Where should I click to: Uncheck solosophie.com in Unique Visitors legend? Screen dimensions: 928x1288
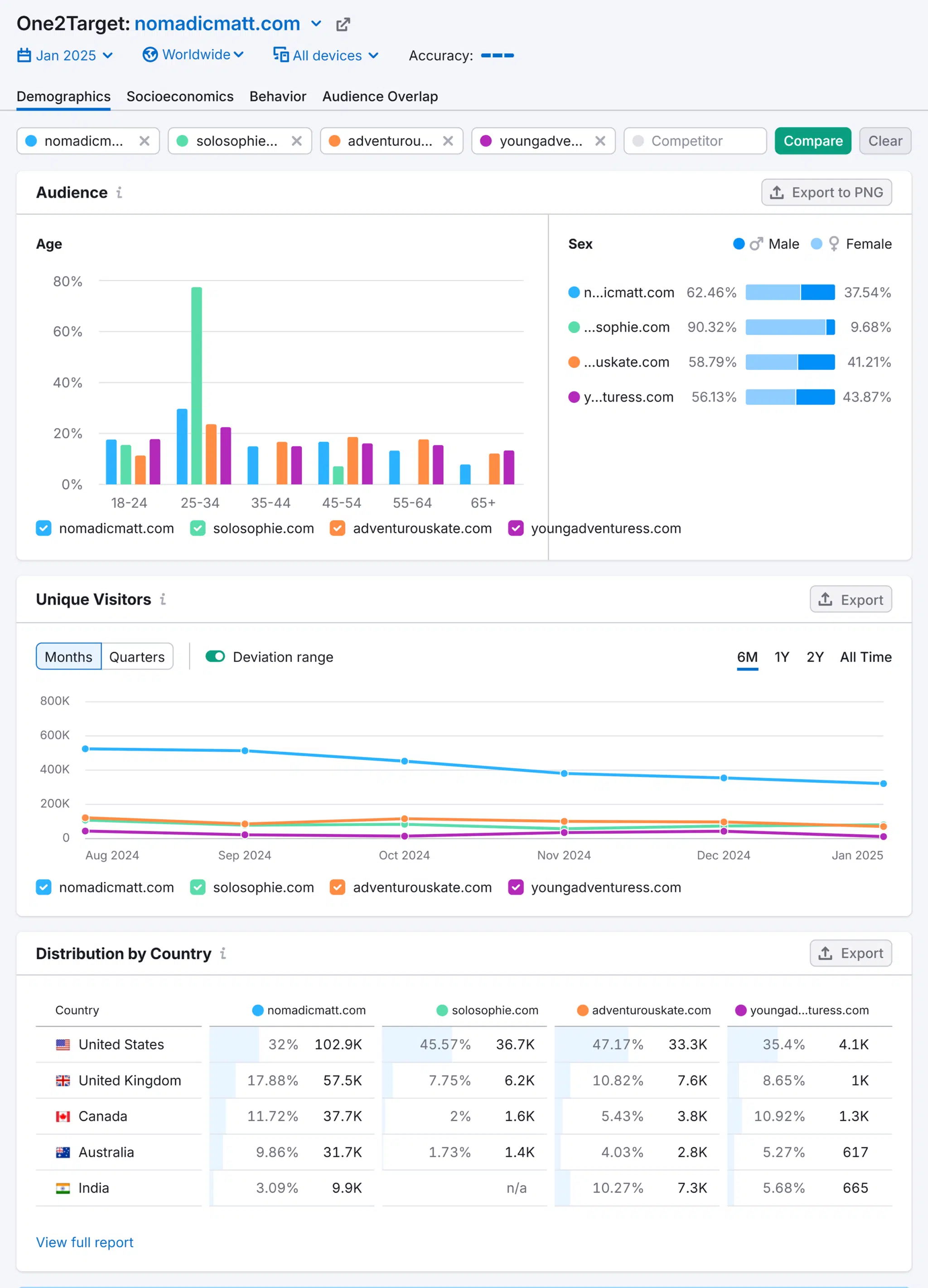(198, 887)
